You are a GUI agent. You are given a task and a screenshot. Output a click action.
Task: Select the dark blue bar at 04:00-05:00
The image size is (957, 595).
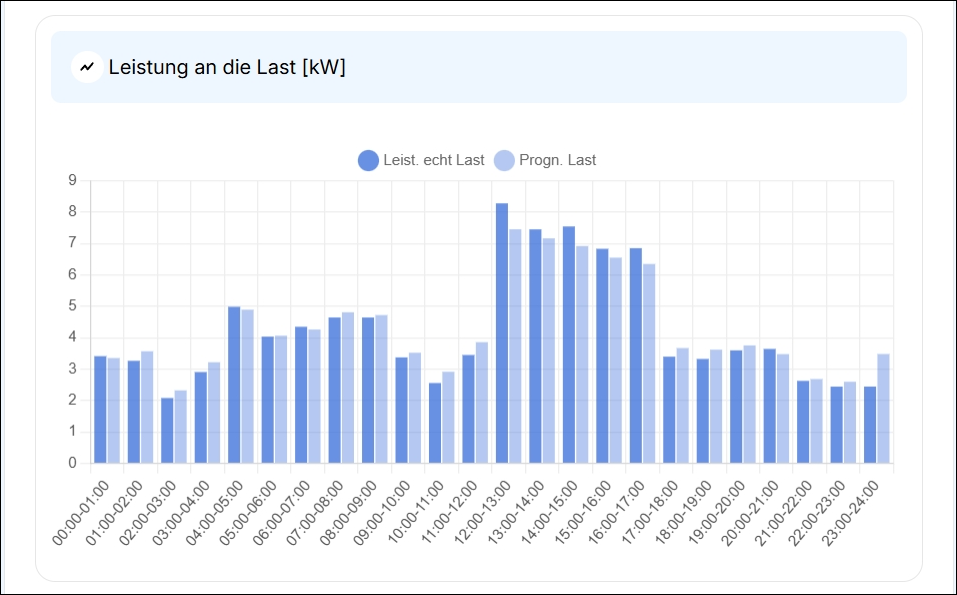point(234,385)
